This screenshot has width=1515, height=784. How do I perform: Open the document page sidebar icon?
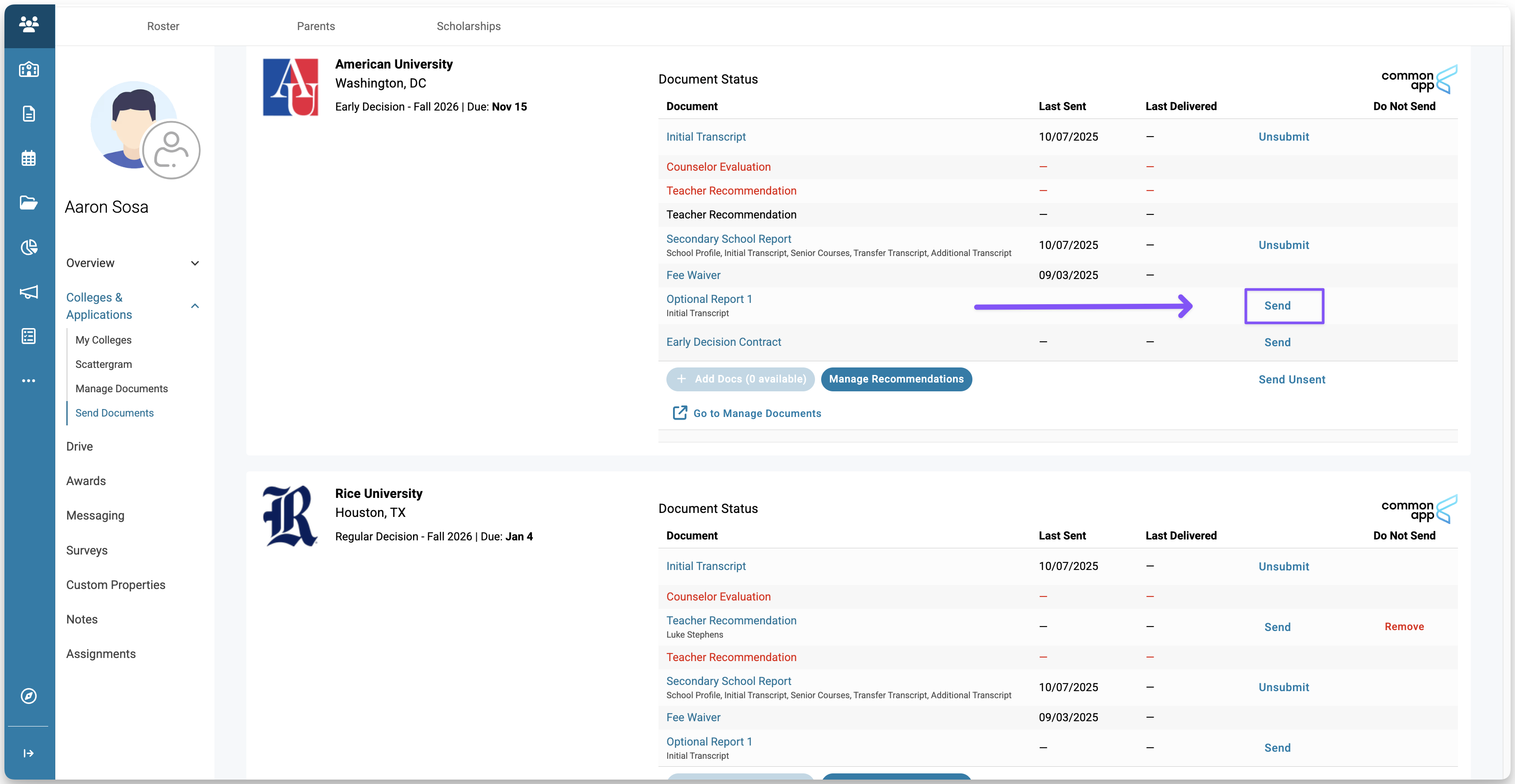point(29,114)
